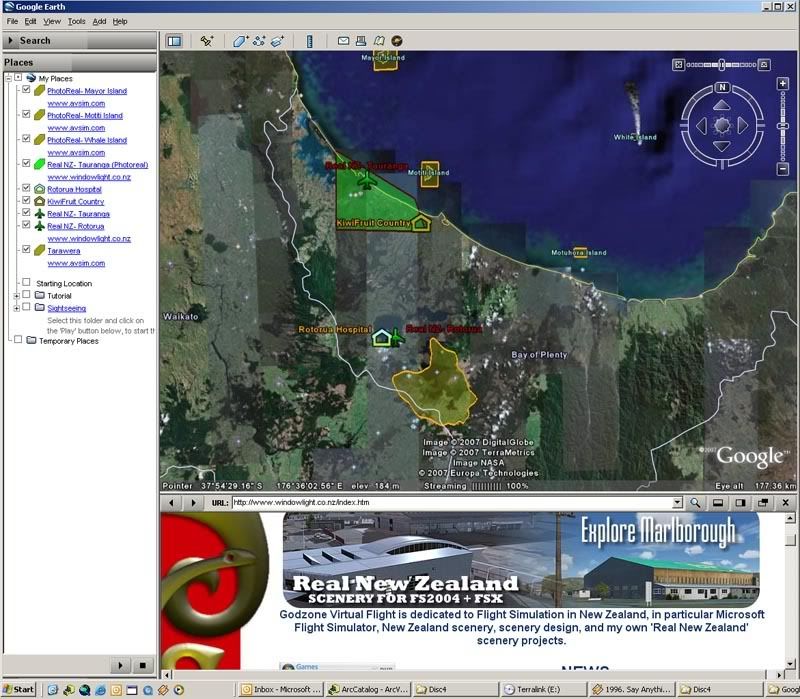Image resolution: width=800 pixels, height=699 pixels.
Task: Adjust the vertical zoom slider handle
Action: [x=783, y=126]
